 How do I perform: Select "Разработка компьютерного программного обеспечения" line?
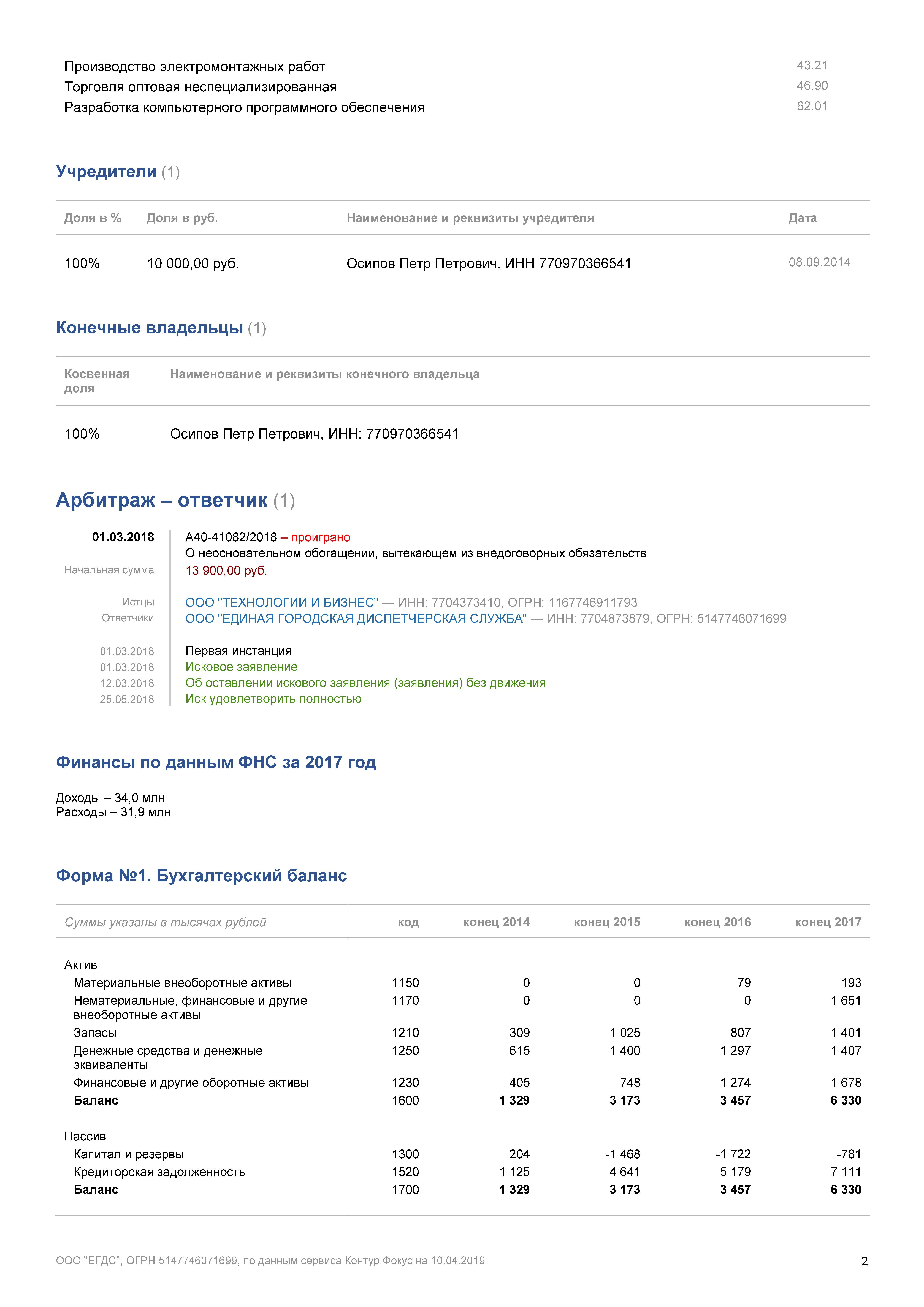click(x=244, y=108)
